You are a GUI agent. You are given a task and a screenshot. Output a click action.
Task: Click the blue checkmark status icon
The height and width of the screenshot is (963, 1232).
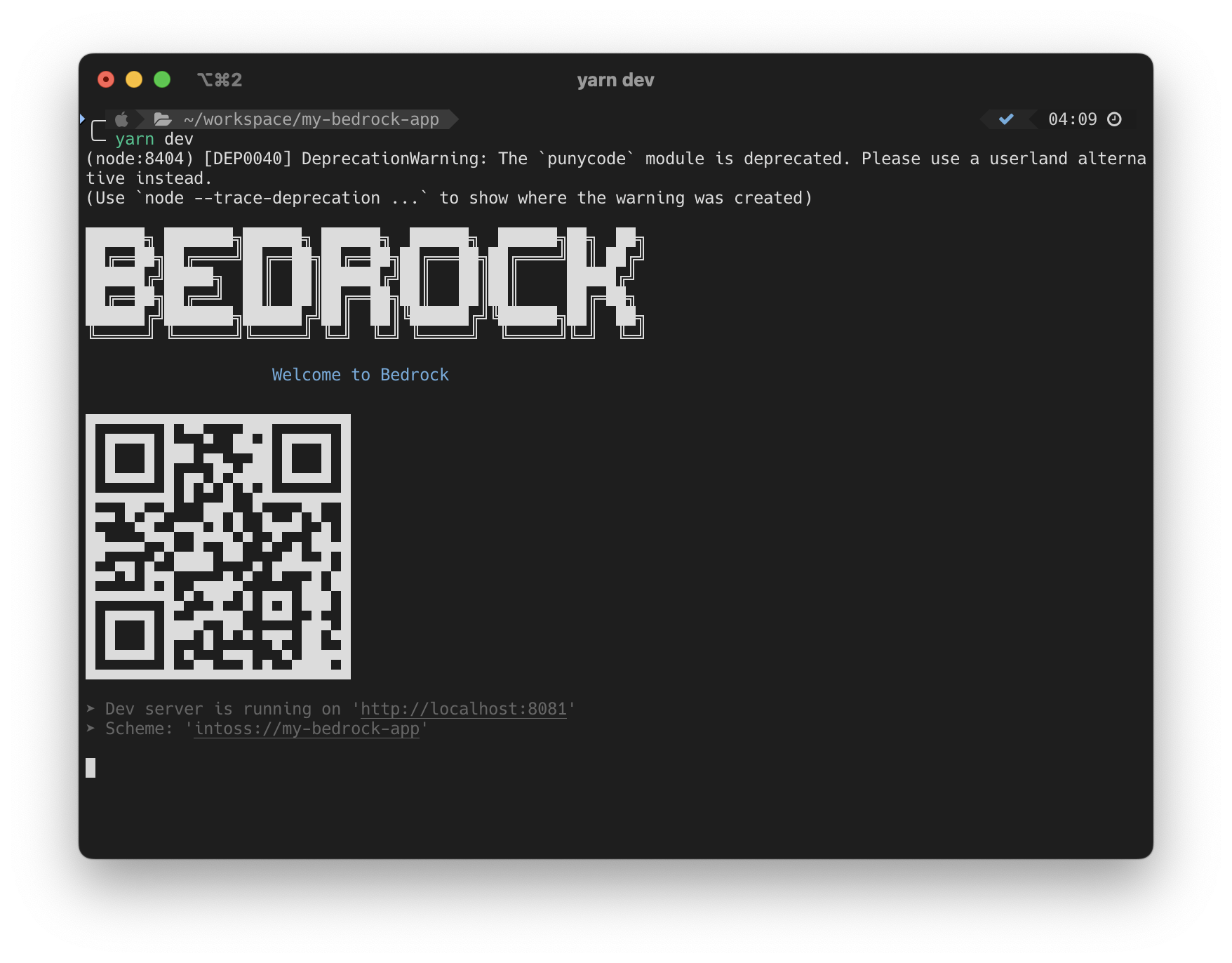coord(1006,119)
